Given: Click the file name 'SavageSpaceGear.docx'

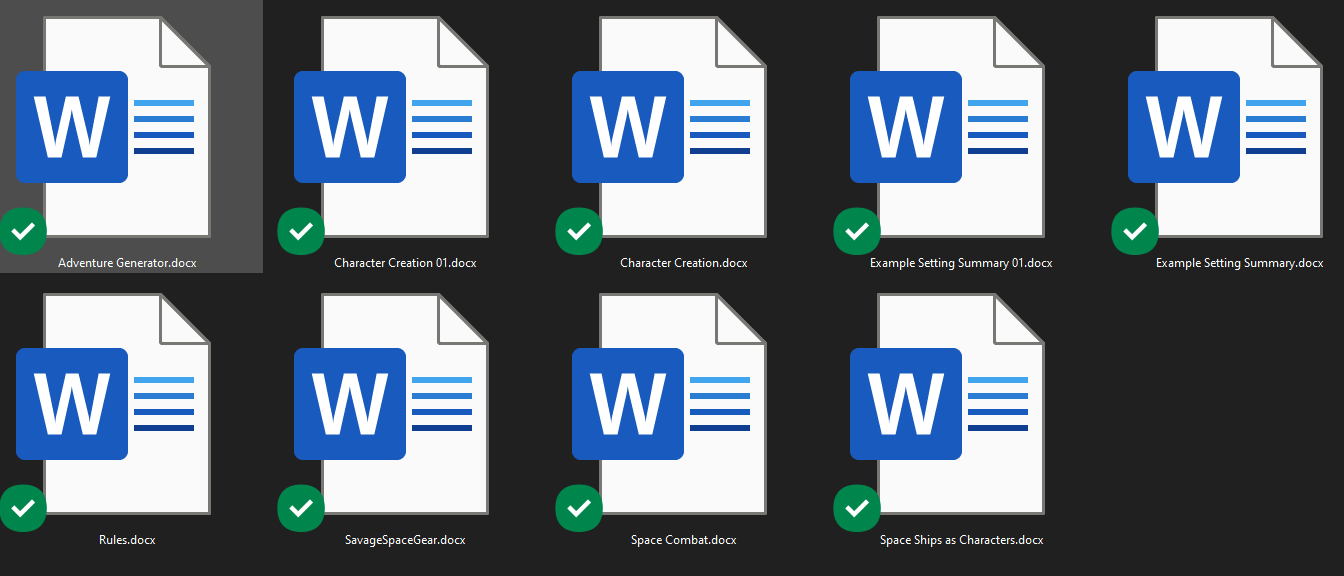Looking at the screenshot, I should [x=405, y=540].
